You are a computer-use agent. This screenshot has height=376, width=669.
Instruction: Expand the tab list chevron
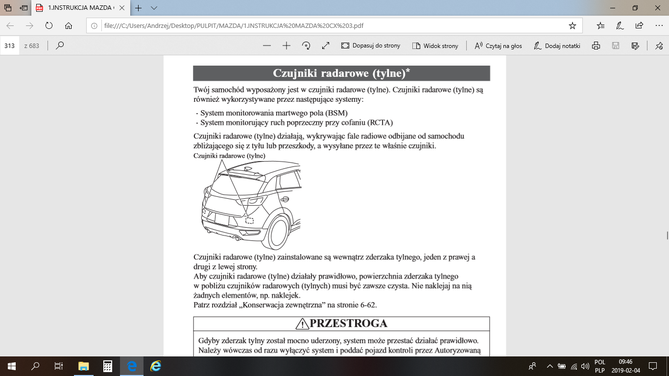pos(154,8)
